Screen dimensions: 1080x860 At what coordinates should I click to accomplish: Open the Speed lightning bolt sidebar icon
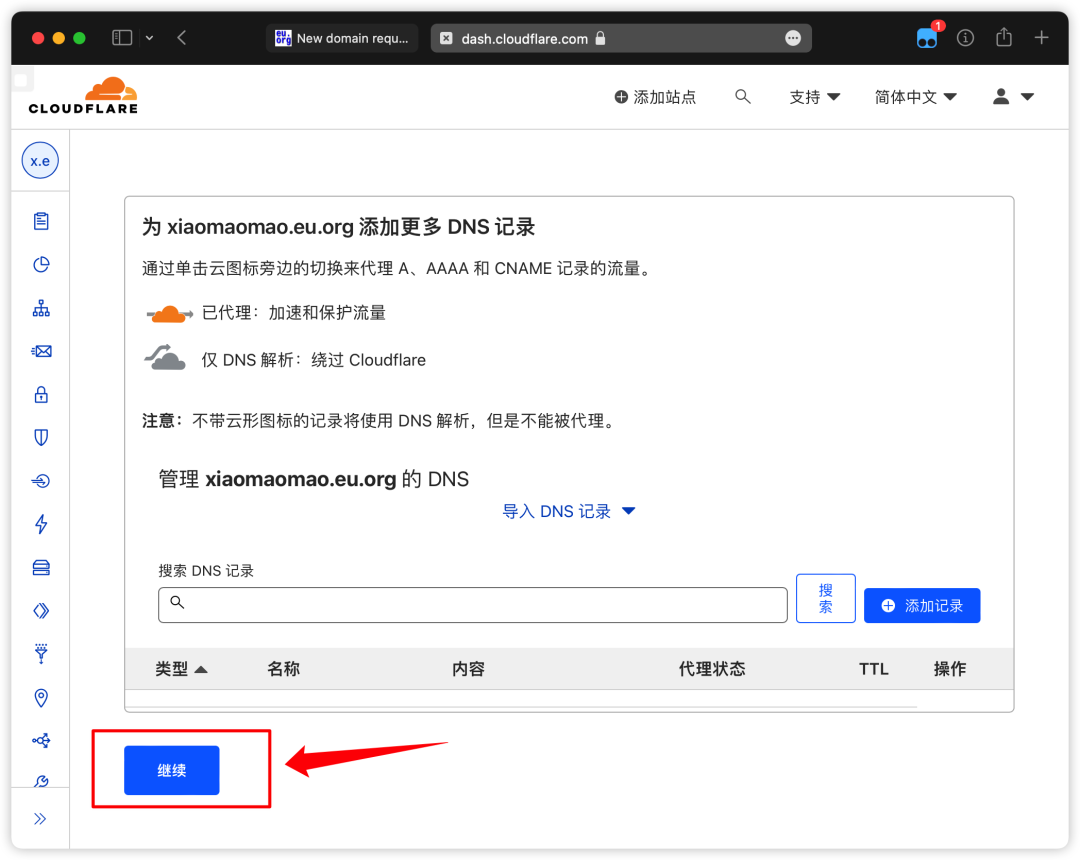tap(41, 524)
